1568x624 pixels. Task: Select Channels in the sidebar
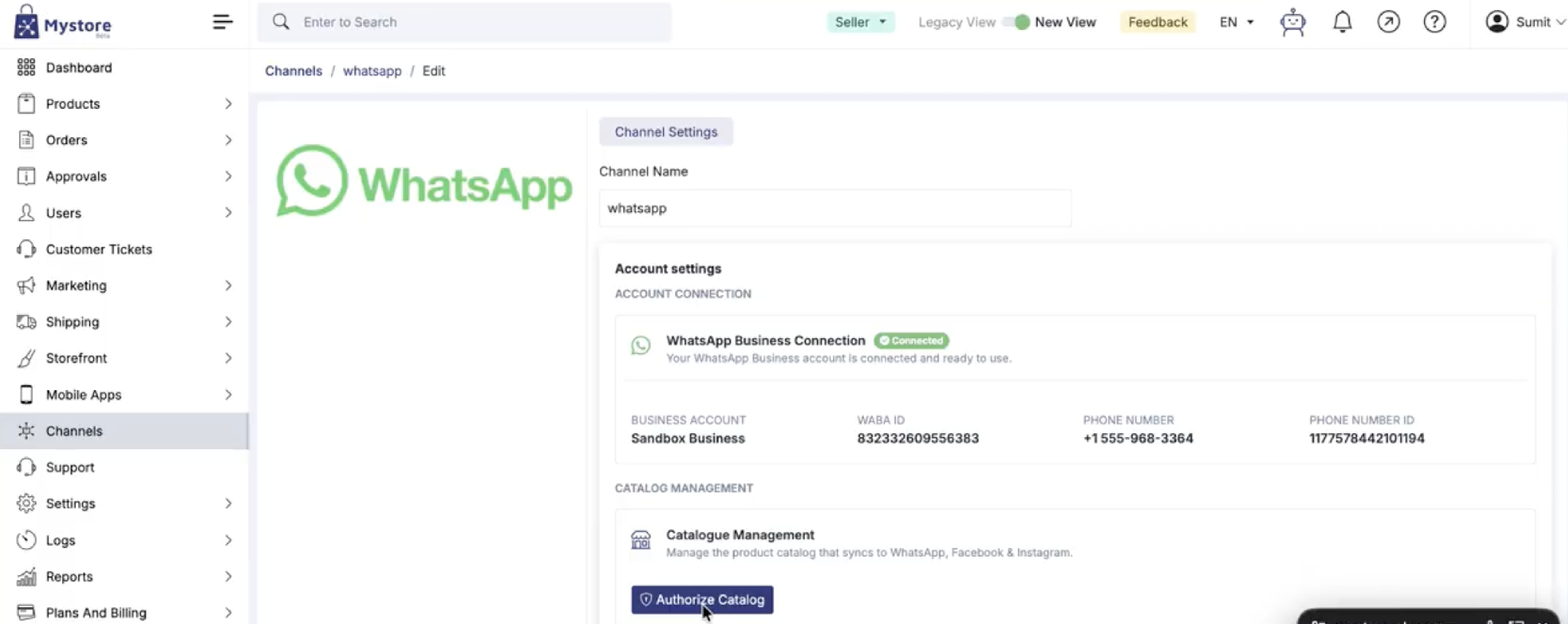coord(124,431)
